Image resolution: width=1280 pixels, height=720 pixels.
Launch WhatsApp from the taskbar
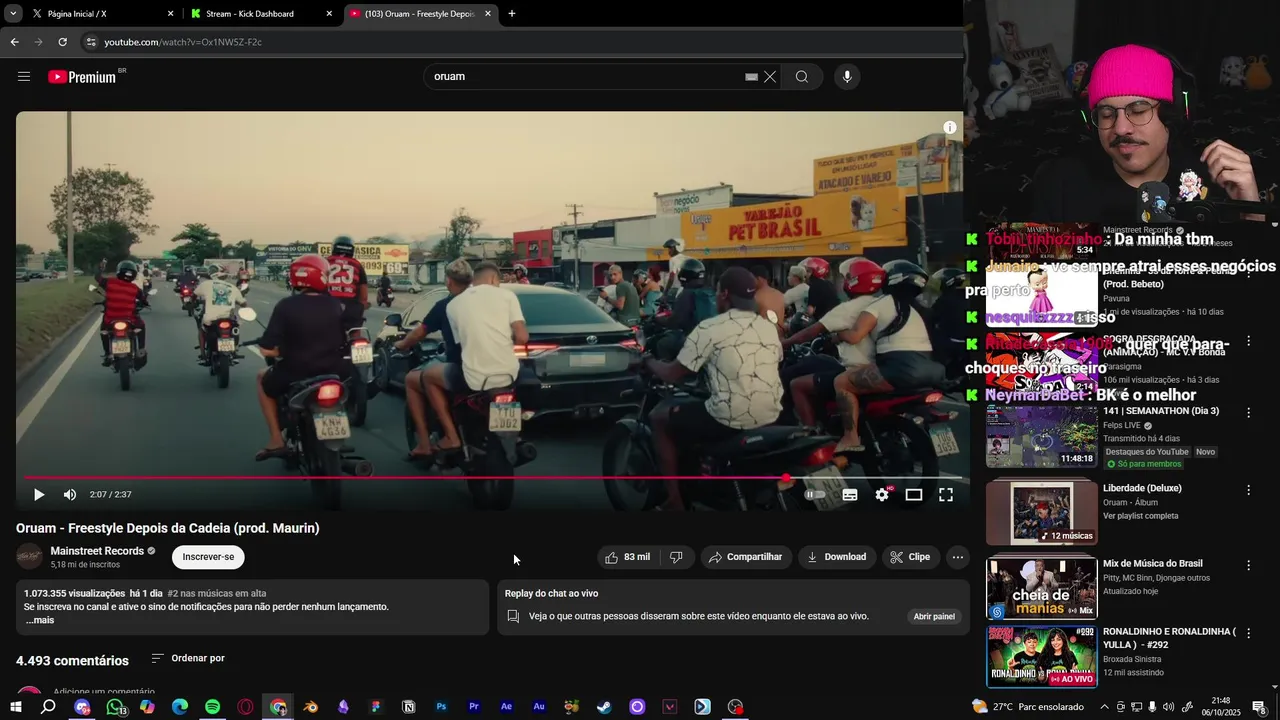[115, 707]
